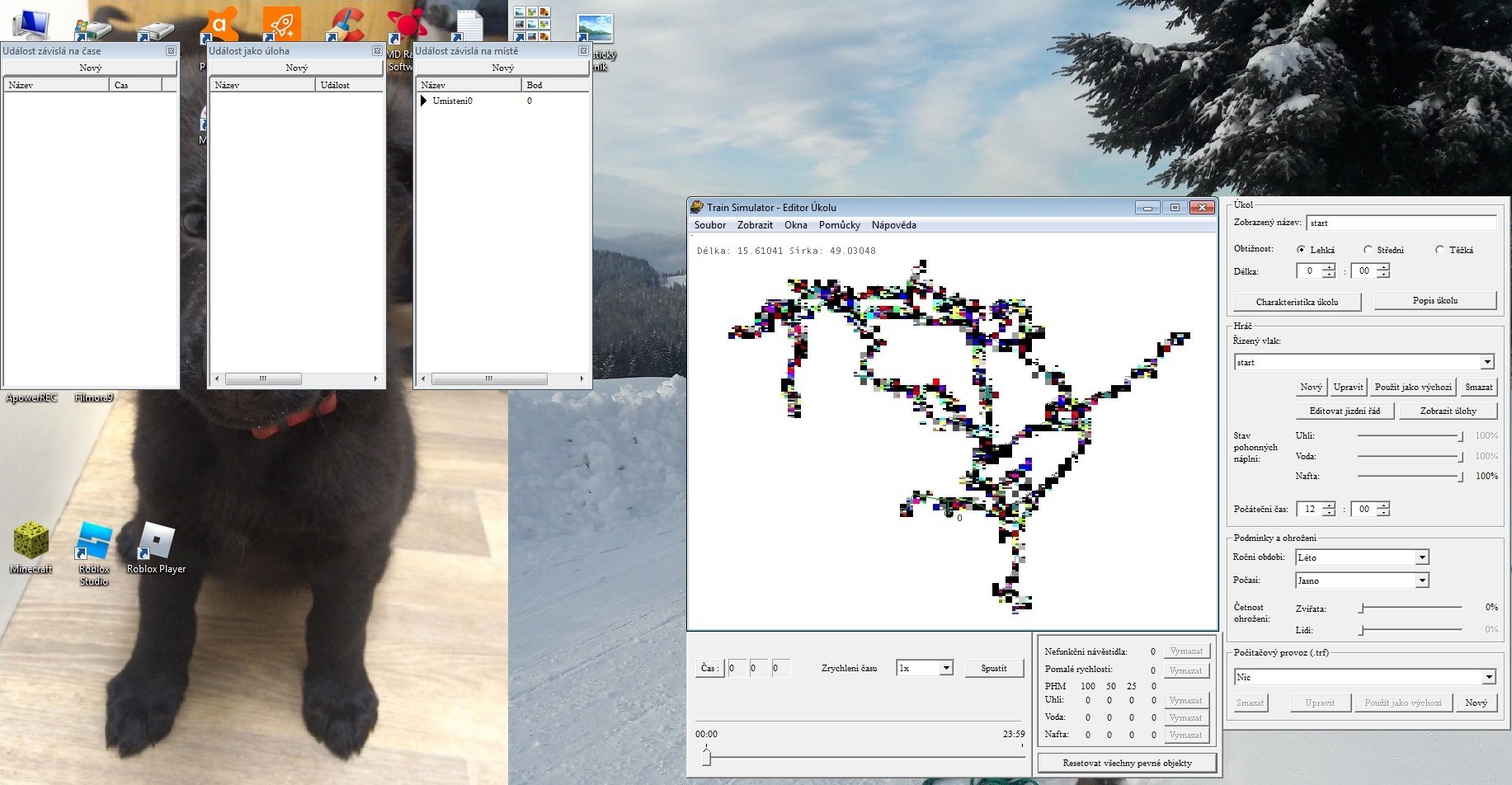Click the Train Simulator title bar icon
This screenshot has width=1512, height=785.
pos(697,207)
